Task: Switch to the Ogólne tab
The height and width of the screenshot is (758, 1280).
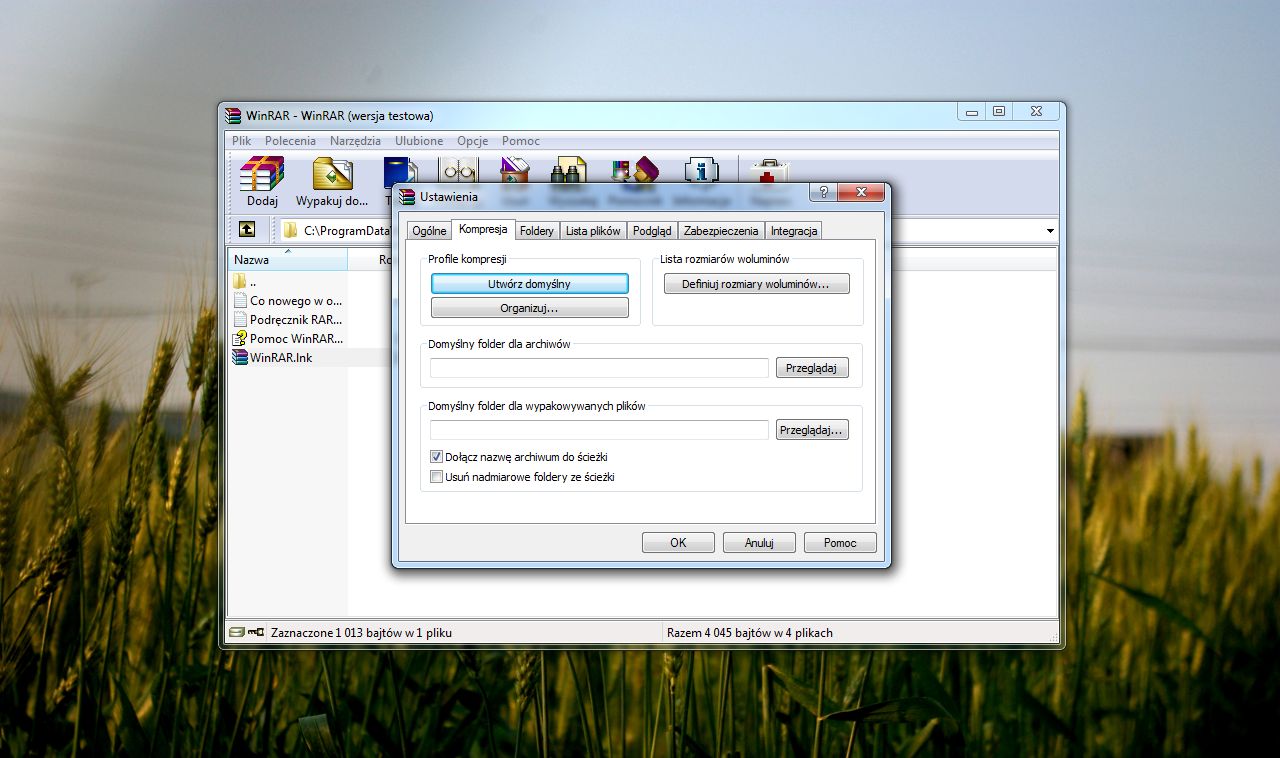Action: [429, 231]
